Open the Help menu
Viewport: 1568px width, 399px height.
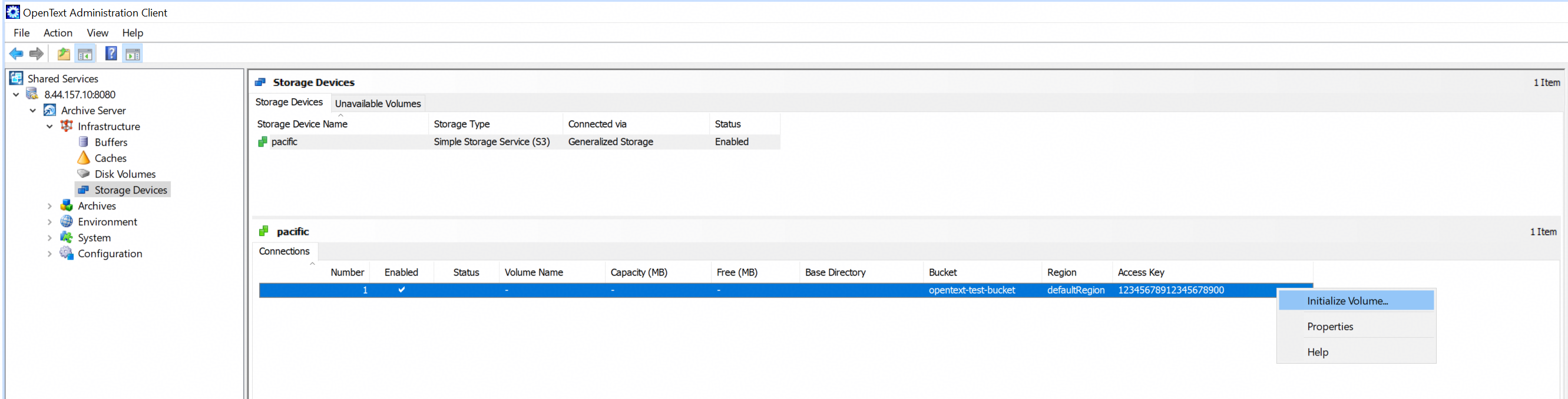tap(133, 33)
